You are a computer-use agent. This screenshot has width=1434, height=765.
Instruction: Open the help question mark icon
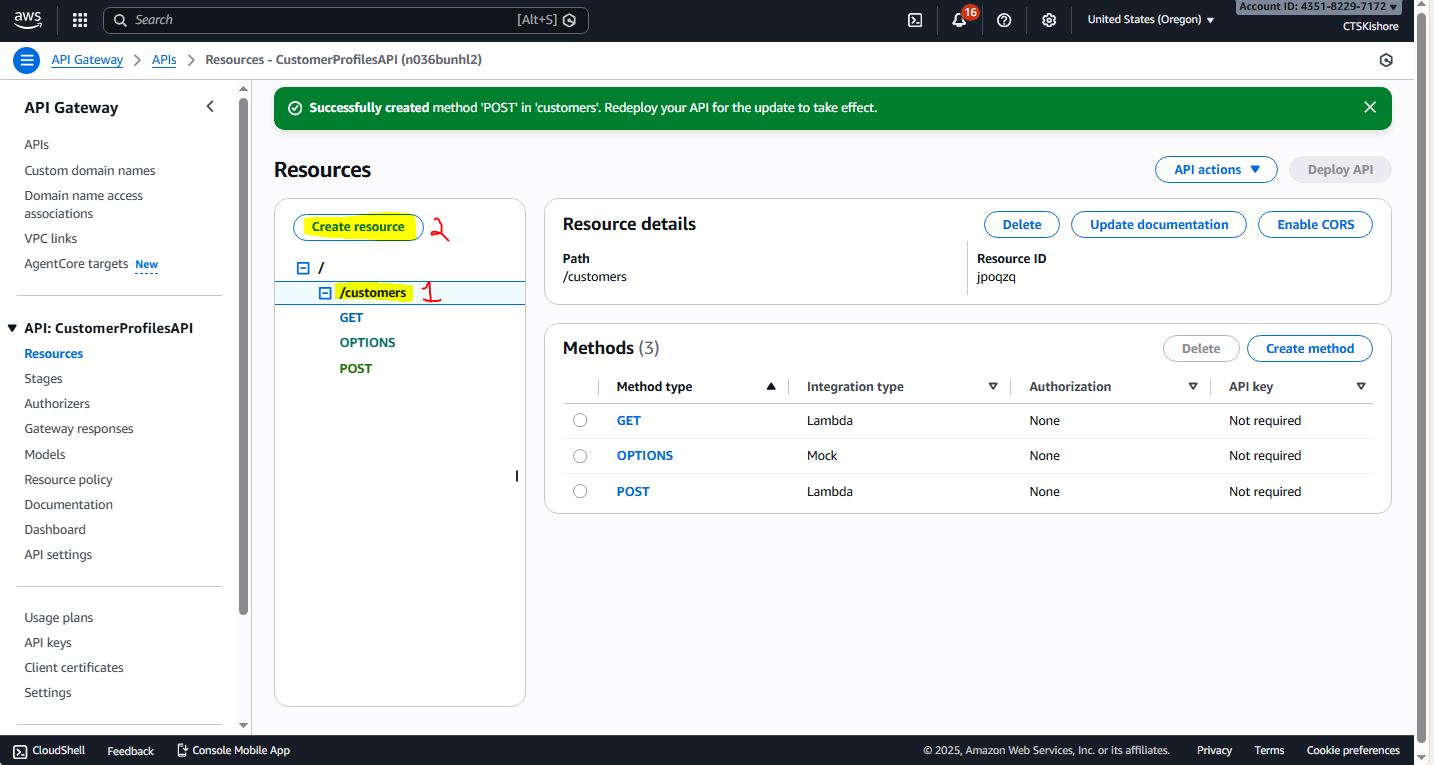(x=1004, y=20)
